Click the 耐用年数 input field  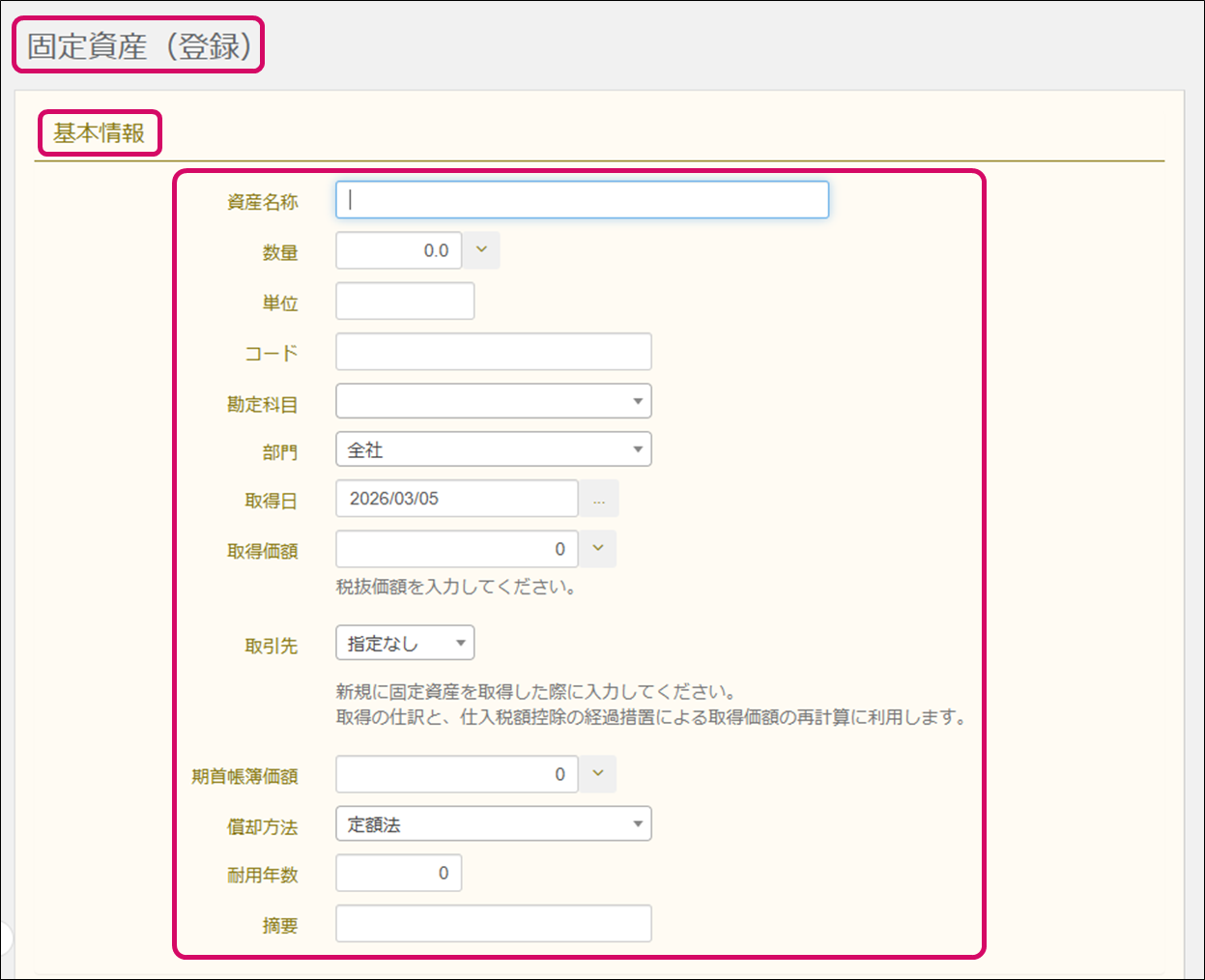click(x=398, y=874)
